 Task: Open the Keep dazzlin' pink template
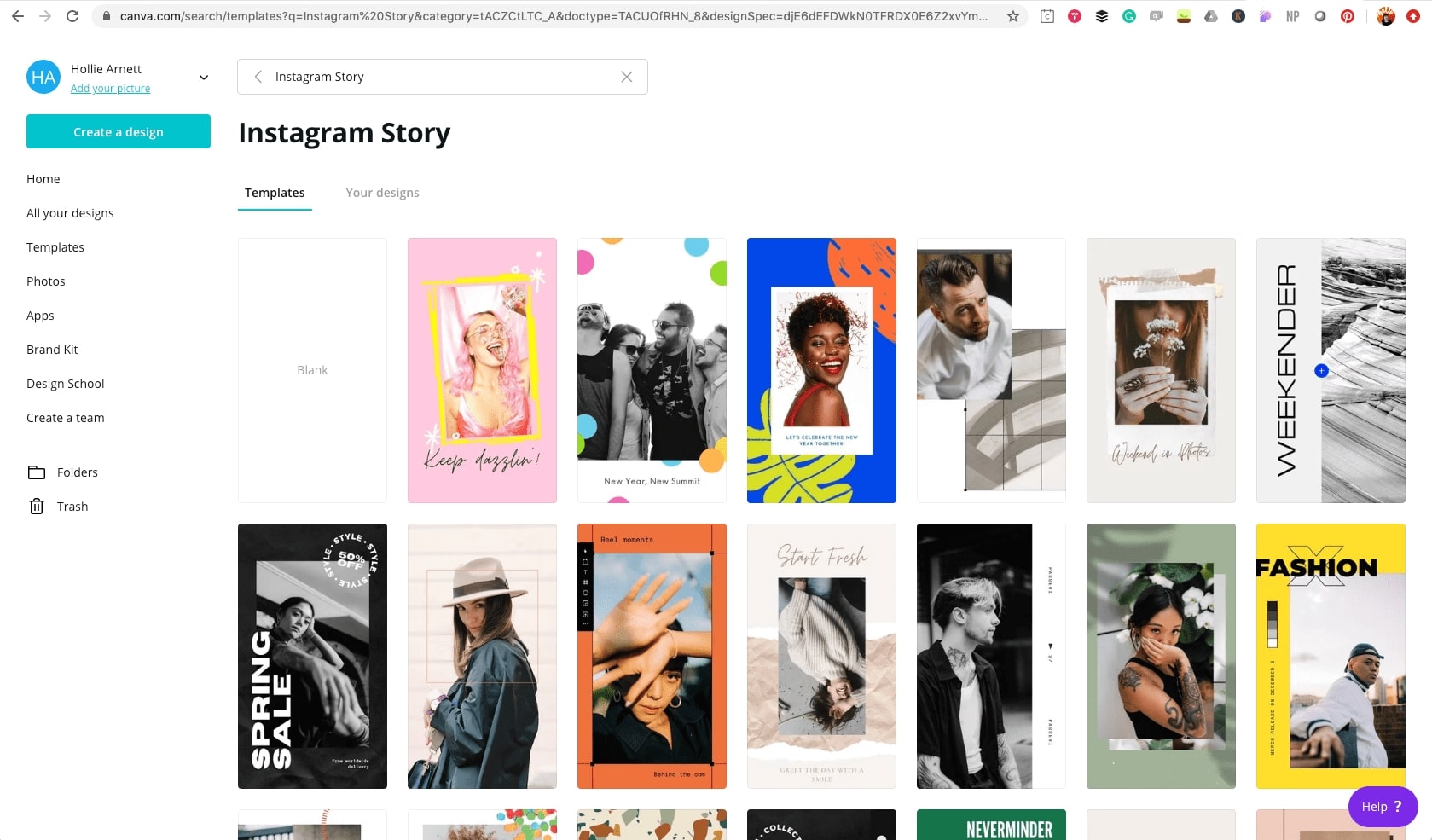(x=482, y=370)
